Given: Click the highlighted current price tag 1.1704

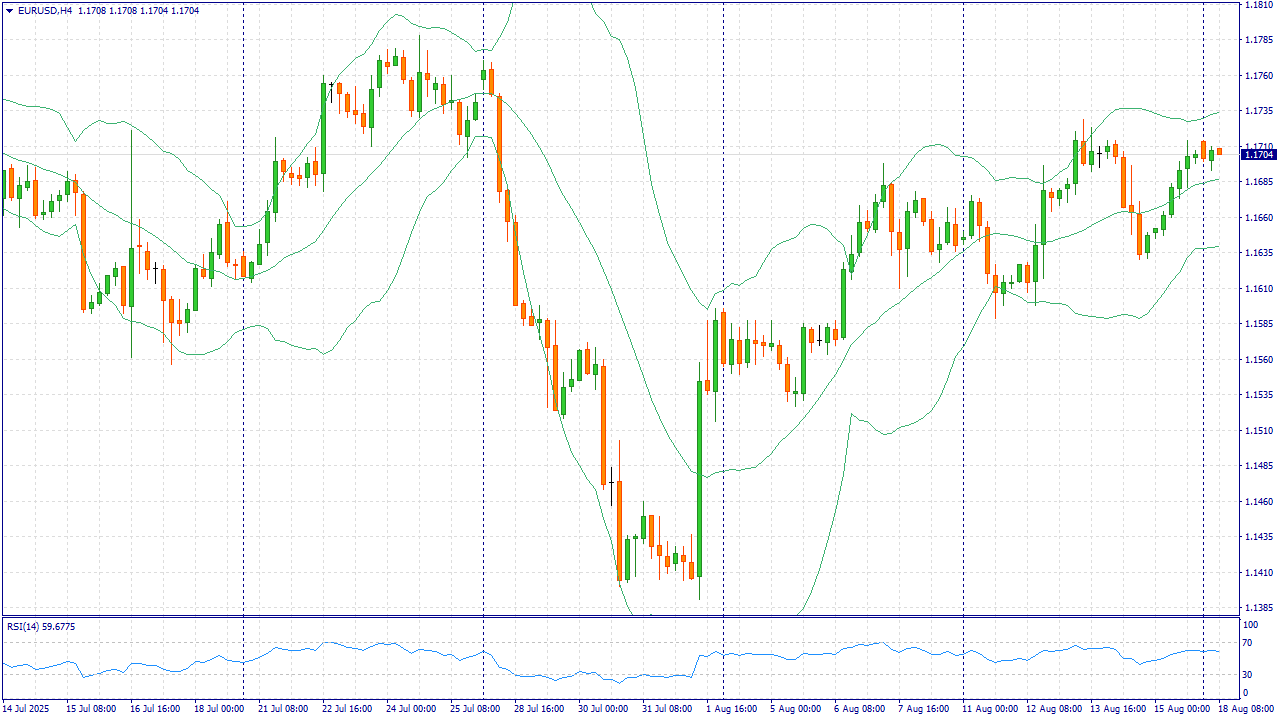Looking at the screenshot, I should tap(1258, 154).
